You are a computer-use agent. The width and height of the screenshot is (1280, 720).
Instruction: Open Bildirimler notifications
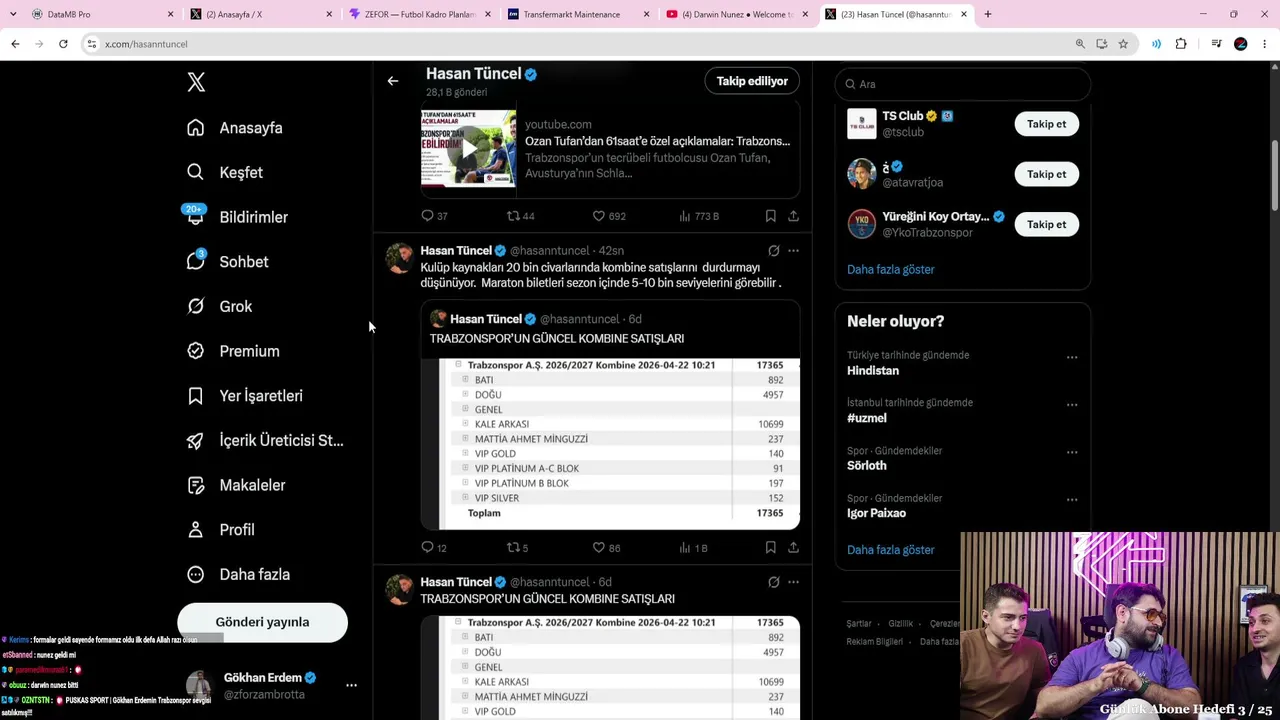coord(237,217)
